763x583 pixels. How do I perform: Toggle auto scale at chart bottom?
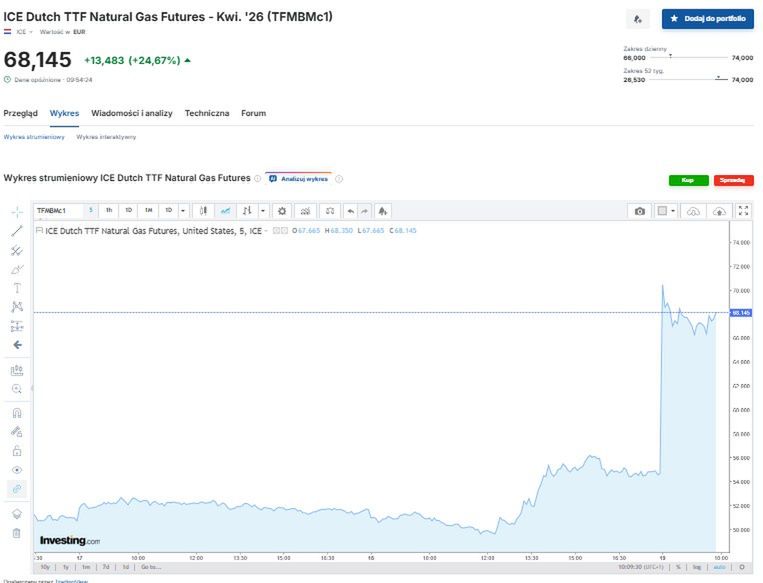click(719, 567)
